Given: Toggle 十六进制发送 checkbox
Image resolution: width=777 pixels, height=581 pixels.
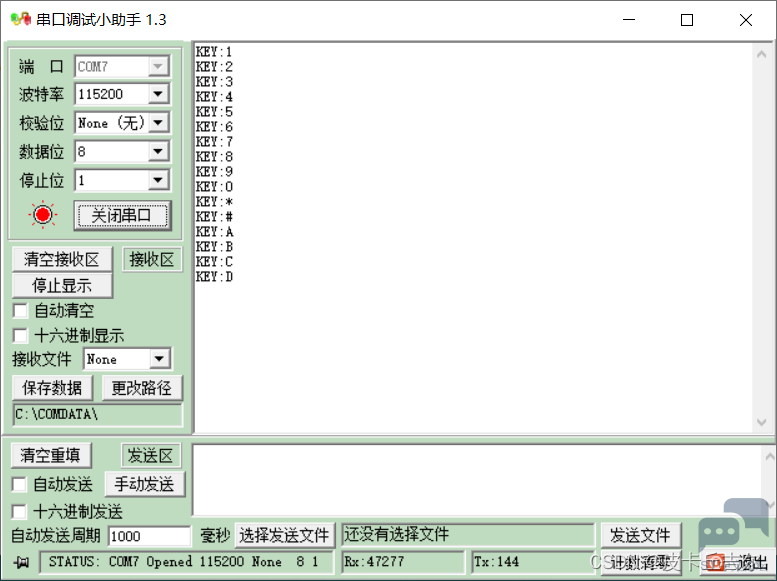Looking at the screenshot, I should tap(19, 511).
